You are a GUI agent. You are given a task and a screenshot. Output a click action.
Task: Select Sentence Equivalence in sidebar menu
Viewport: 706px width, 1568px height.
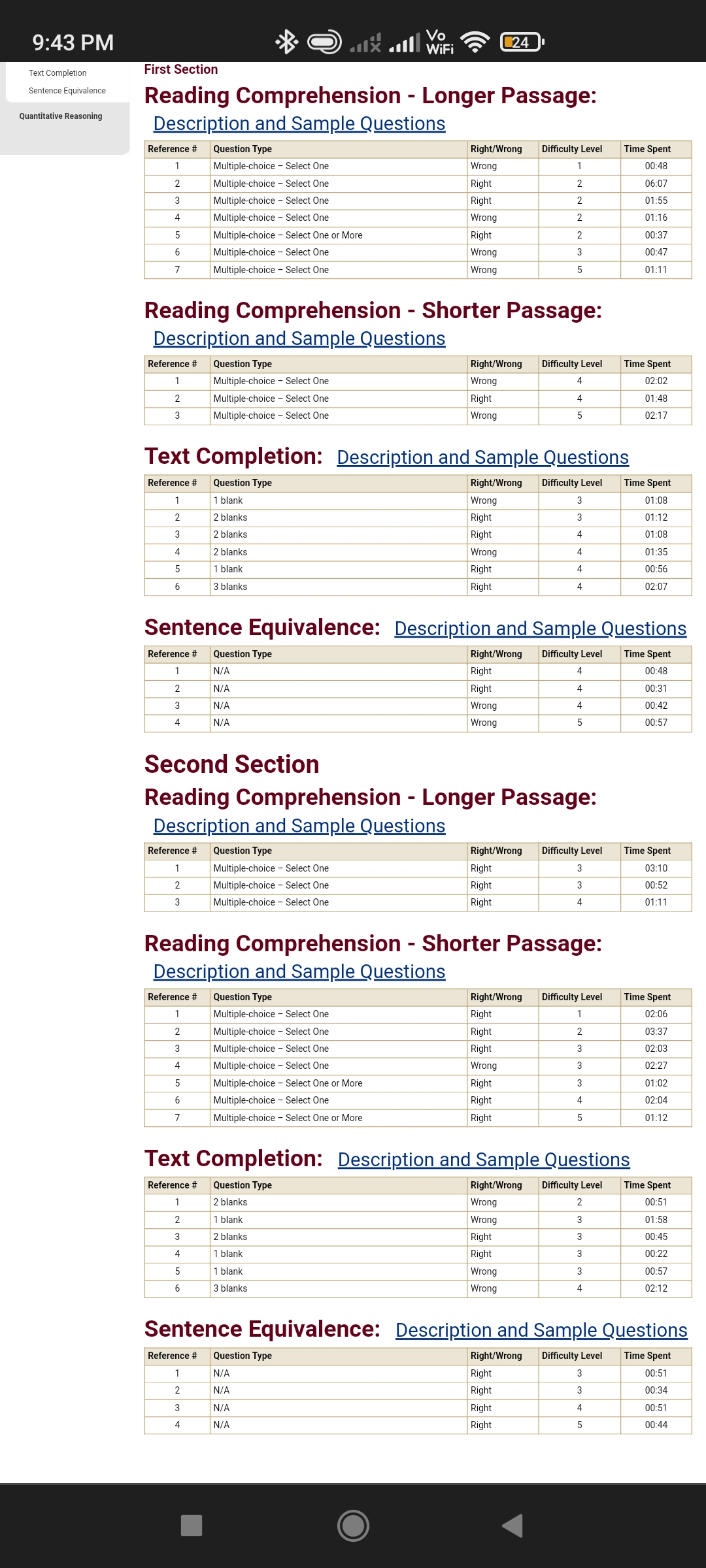coord(67,91)
